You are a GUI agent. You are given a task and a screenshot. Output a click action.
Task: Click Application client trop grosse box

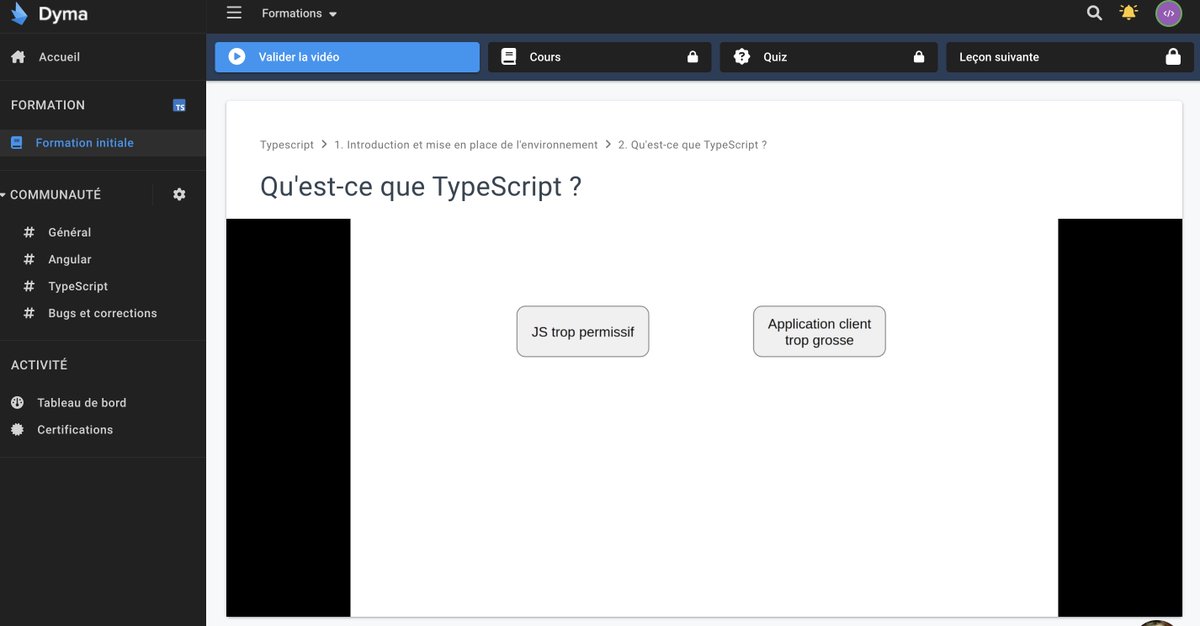pyautogui.click(x=819, y=331)
